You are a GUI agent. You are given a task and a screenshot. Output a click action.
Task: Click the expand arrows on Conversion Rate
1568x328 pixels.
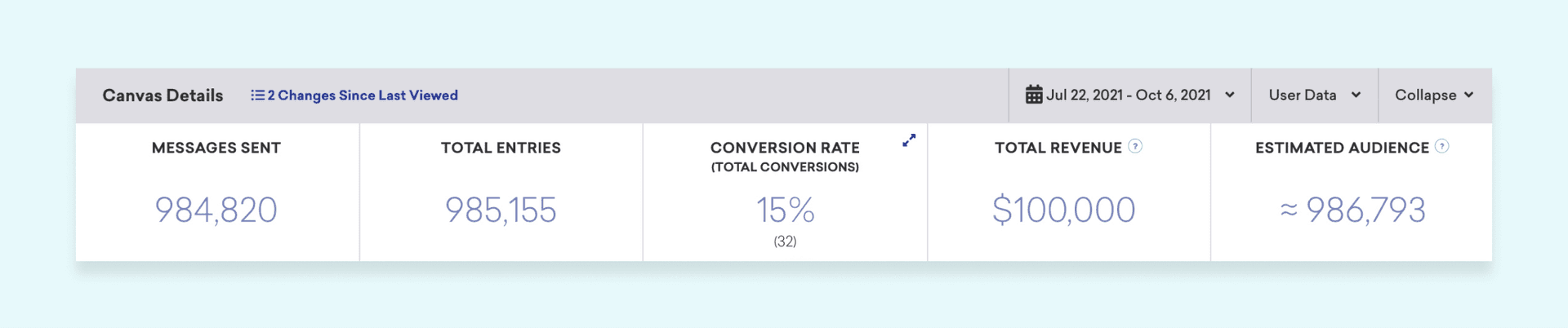point(909,140)
